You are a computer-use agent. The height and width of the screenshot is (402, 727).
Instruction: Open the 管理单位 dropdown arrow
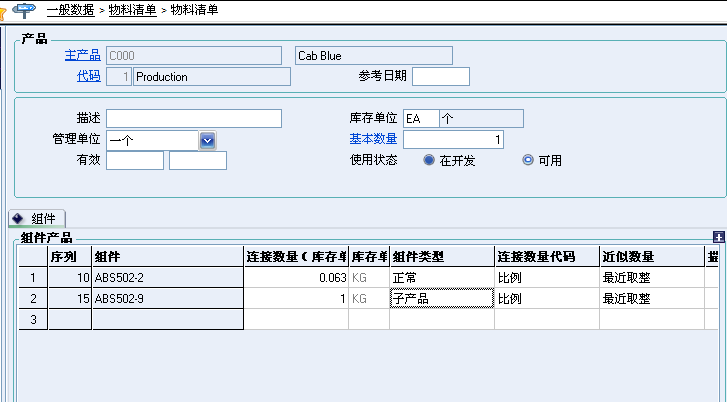coord(207,140)
